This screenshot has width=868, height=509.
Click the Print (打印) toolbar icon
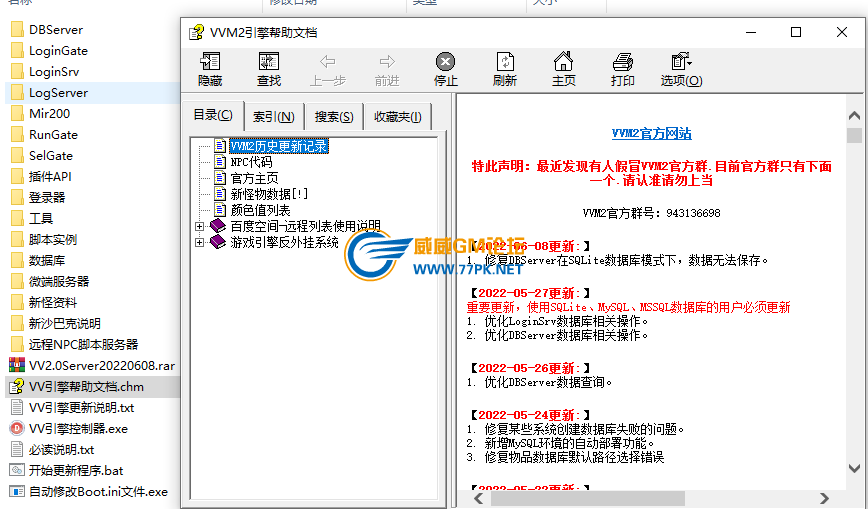pyautogui.click(x=623, y=69)
